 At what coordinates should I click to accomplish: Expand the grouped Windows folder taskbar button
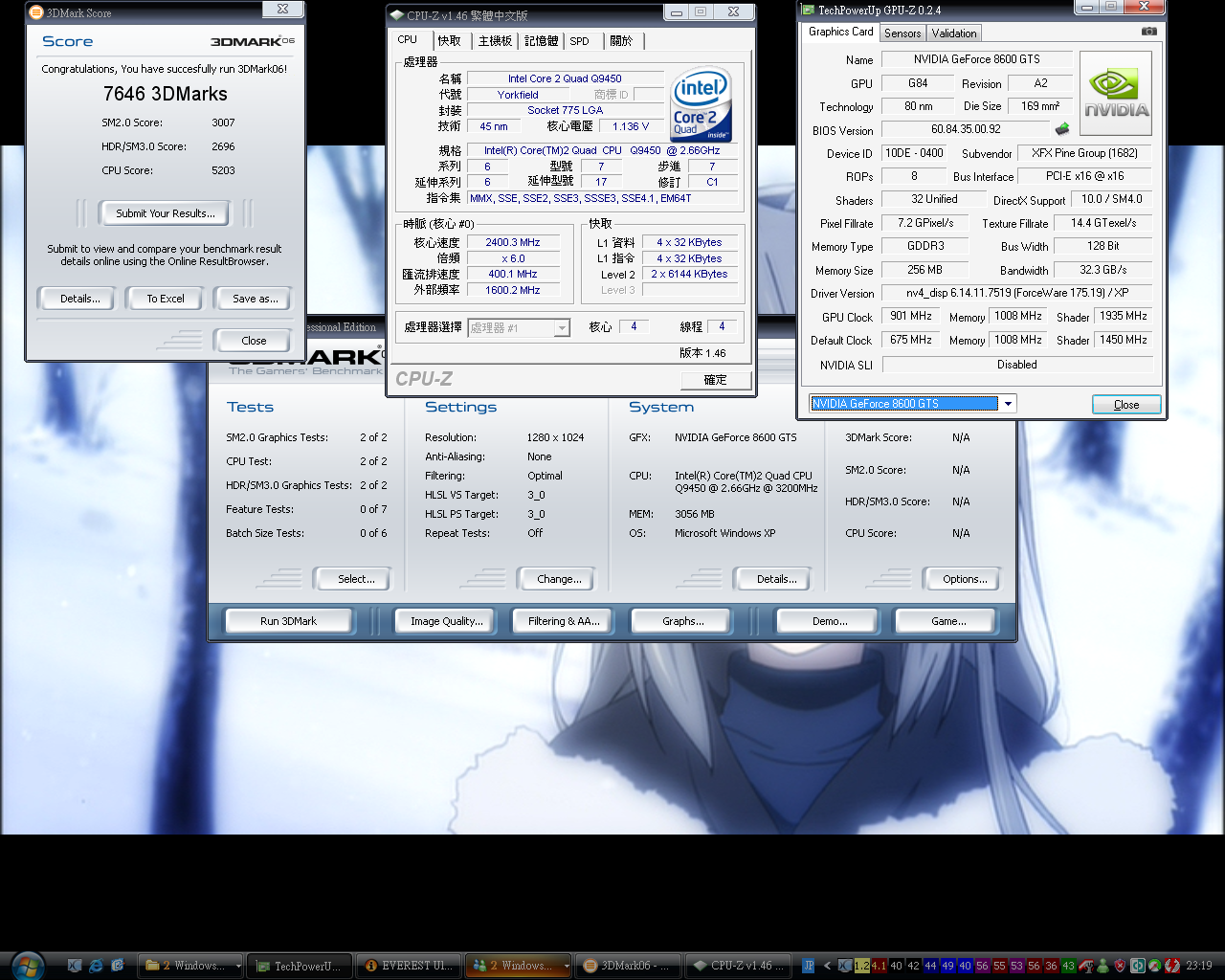pyautogui.click(x=191, y=966)
